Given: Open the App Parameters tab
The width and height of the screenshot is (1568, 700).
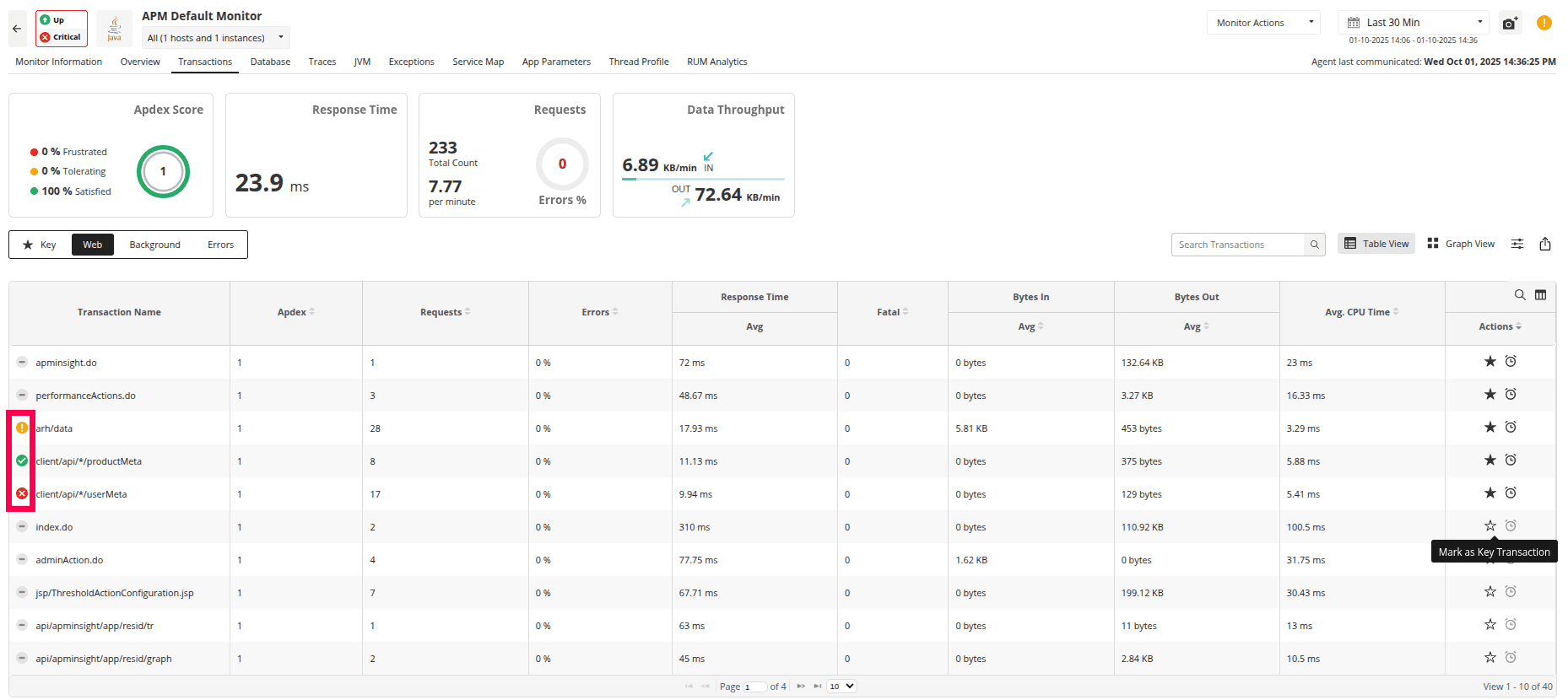Looking at the screenshot, I should 556,62.
